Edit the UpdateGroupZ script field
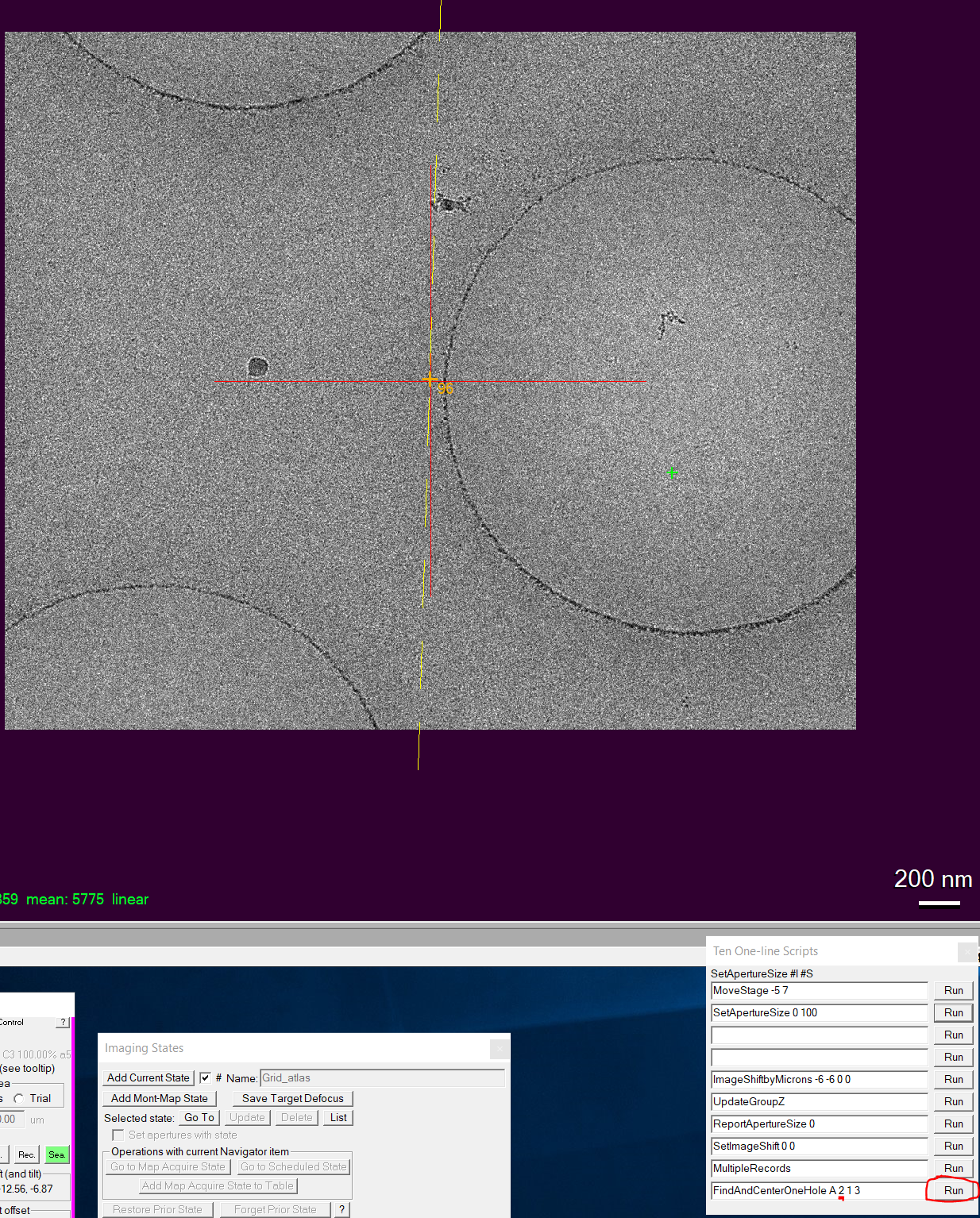 coord(819,1101)
